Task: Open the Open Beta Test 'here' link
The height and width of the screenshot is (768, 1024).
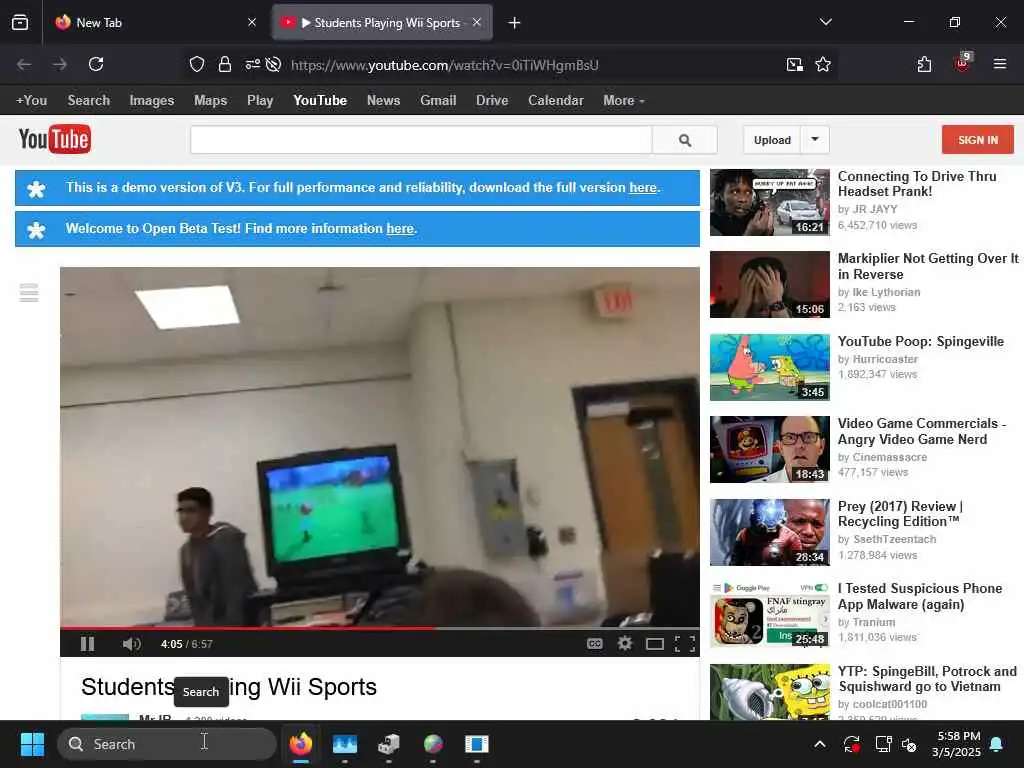Action: click(x=400, y=229)
